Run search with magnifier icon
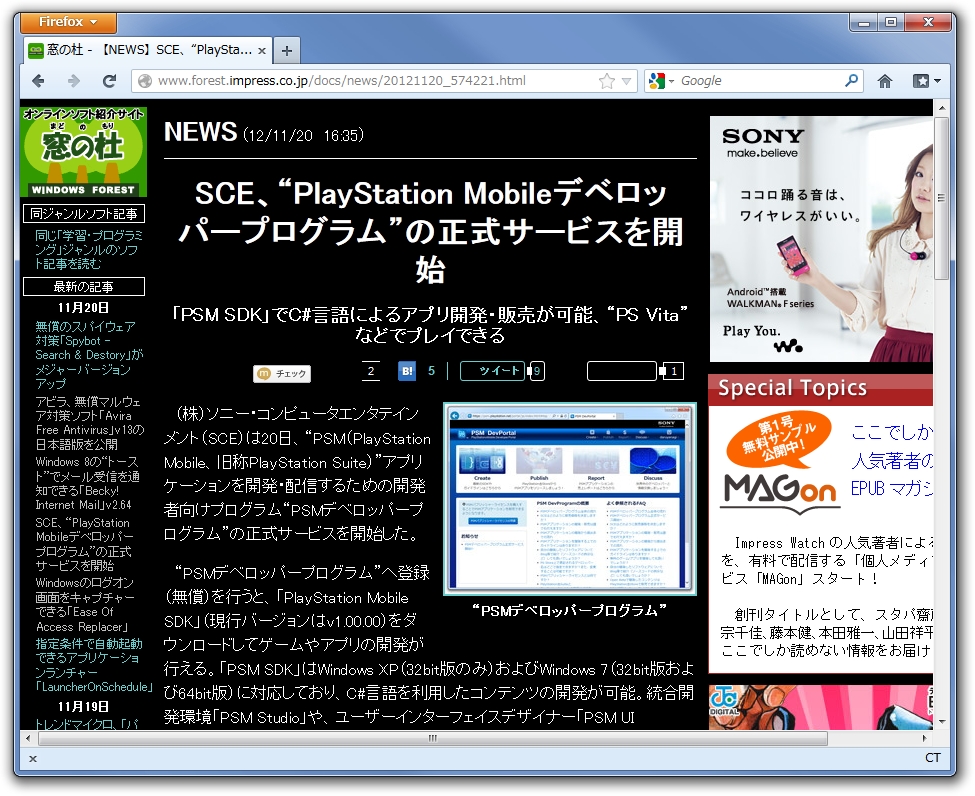 (x=851, y=81)
